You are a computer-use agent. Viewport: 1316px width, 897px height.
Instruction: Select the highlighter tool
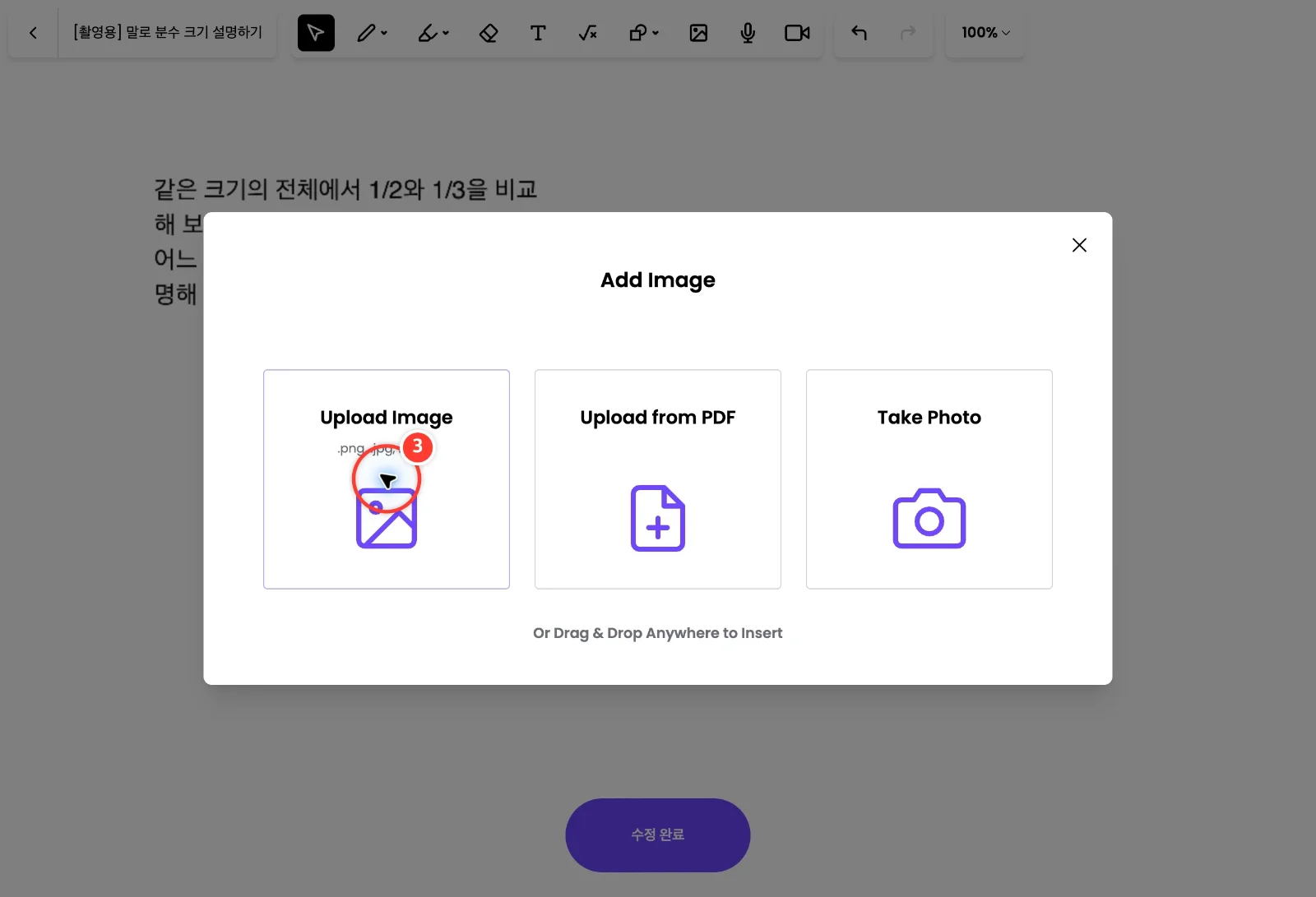click(428, 33)
